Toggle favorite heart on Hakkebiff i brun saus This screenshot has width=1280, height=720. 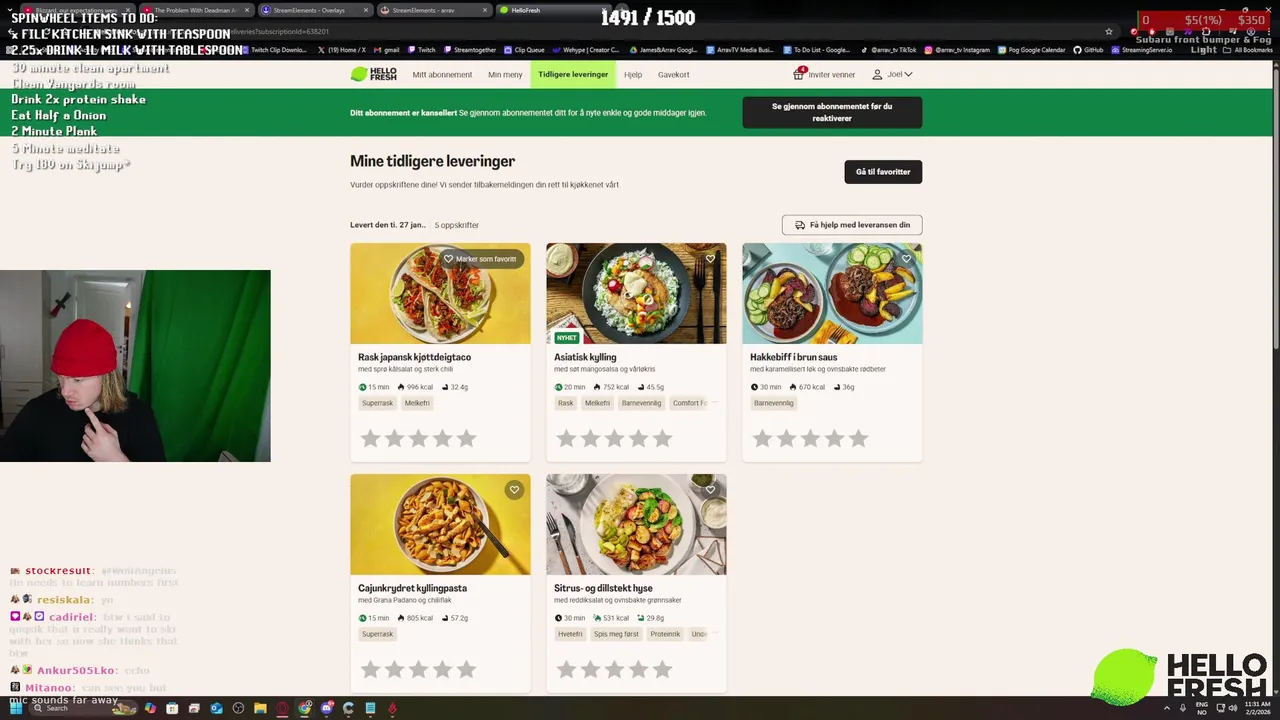(x=906, y=259)
